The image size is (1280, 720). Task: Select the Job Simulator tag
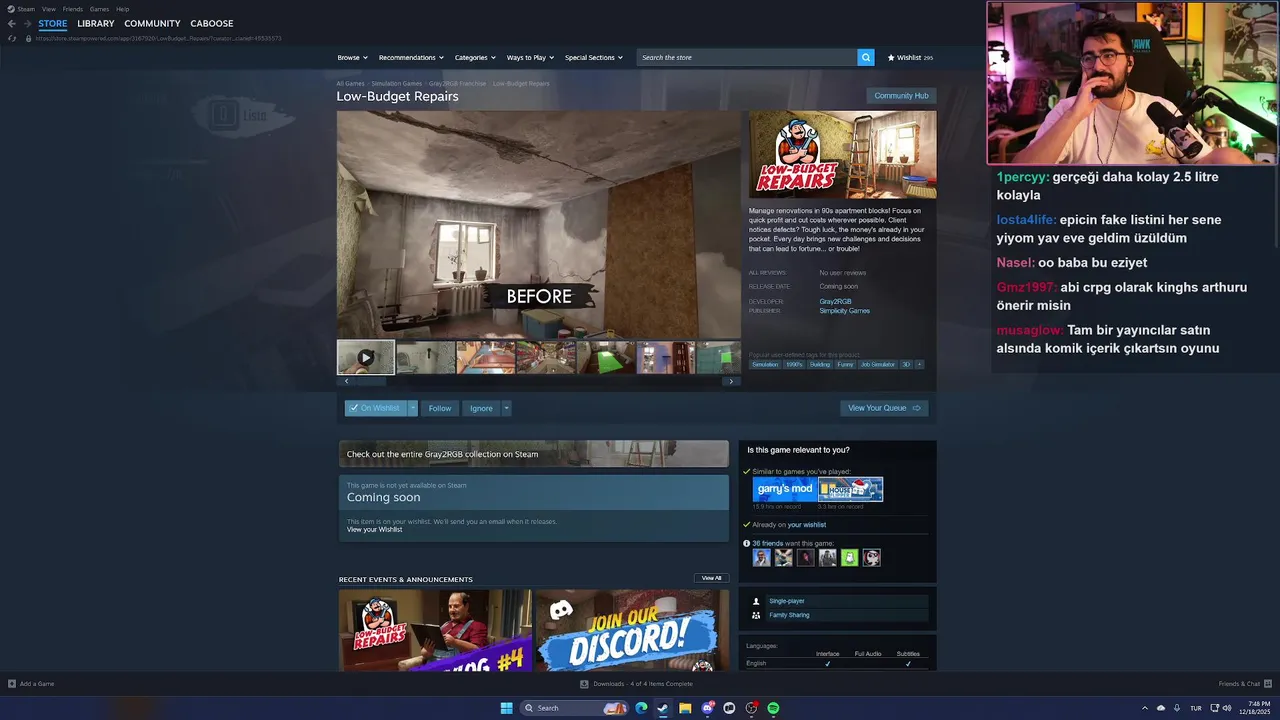coord(878,364)
